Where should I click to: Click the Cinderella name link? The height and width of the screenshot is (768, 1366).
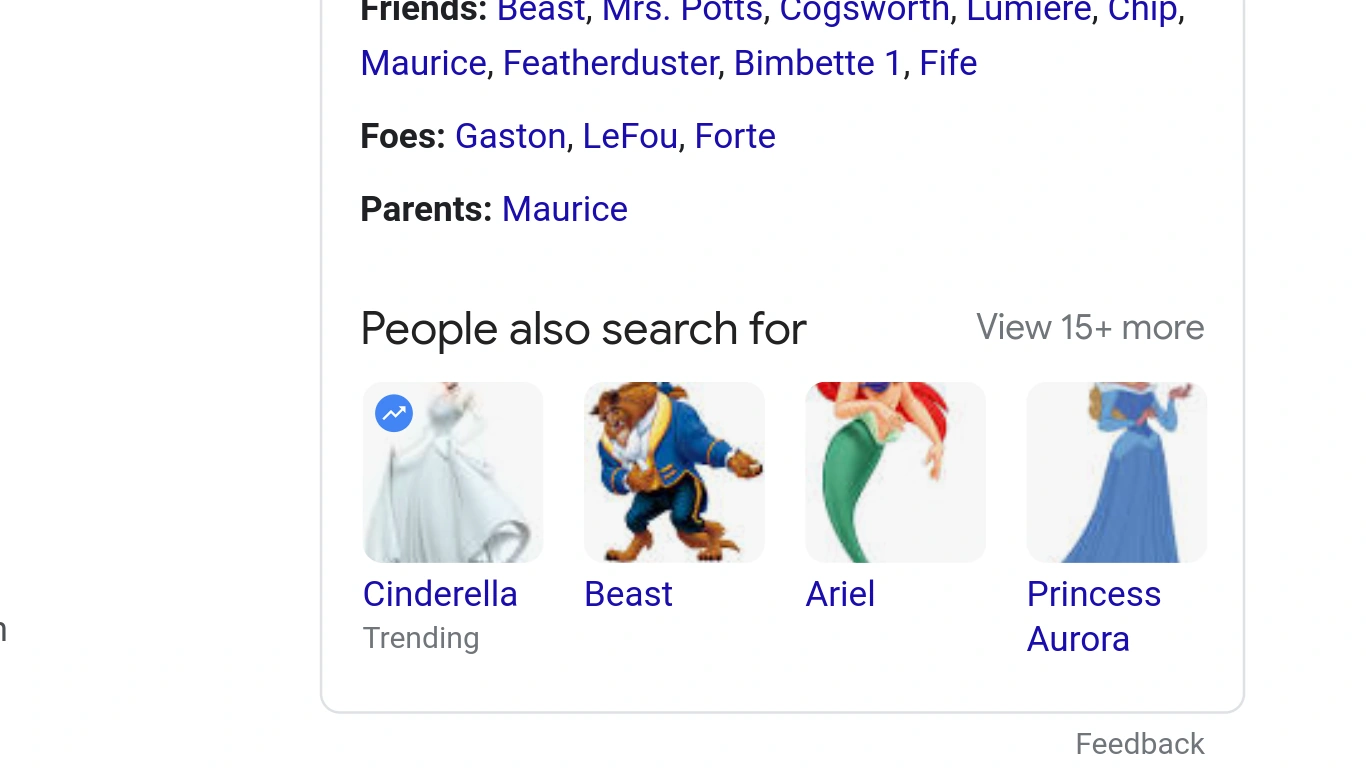440,594
